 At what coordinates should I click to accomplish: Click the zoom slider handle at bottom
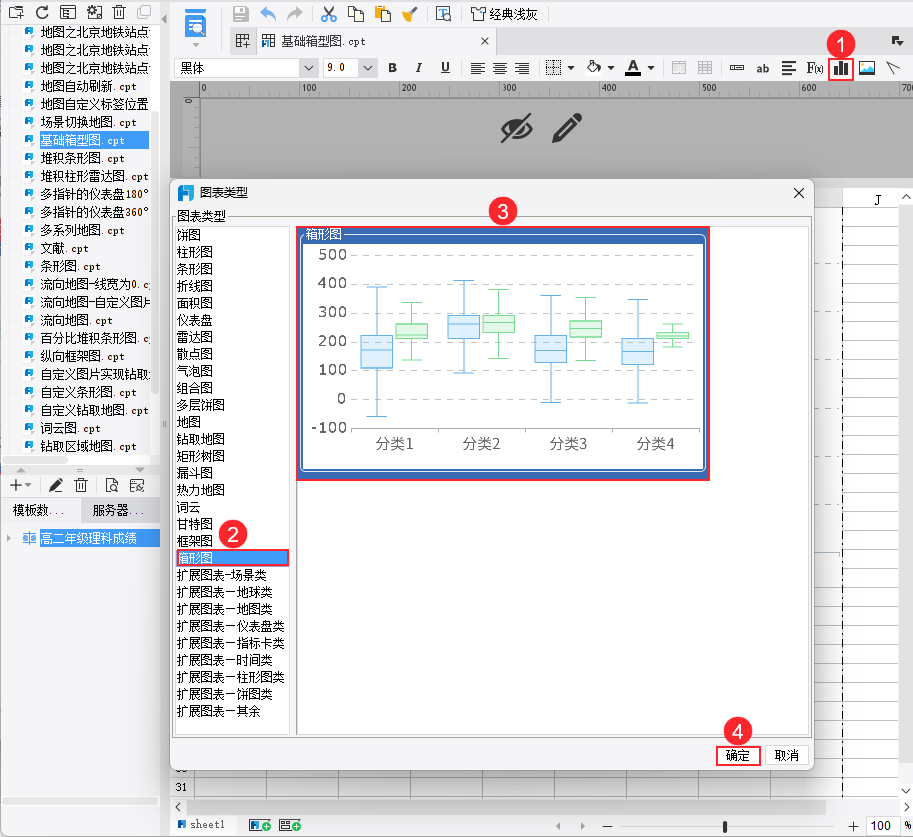[724, 826]
